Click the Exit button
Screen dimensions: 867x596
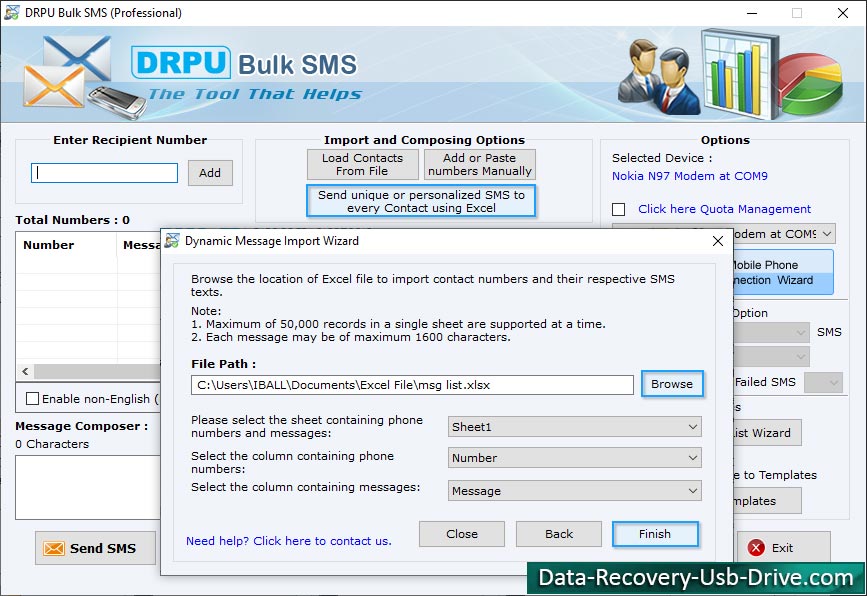[x=784, y=547]
